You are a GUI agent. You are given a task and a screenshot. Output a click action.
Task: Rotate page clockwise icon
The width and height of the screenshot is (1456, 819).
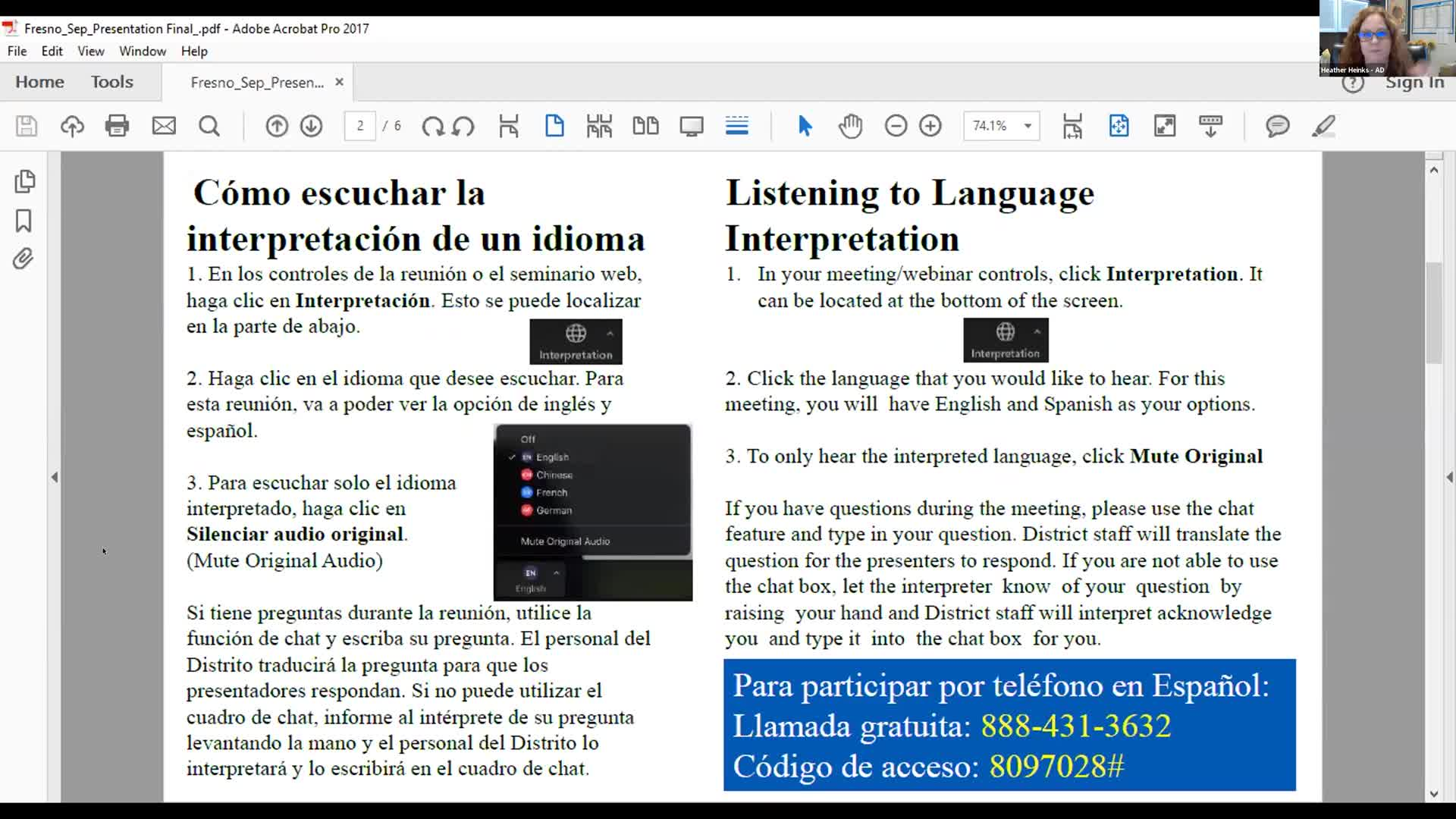[433, 126]
